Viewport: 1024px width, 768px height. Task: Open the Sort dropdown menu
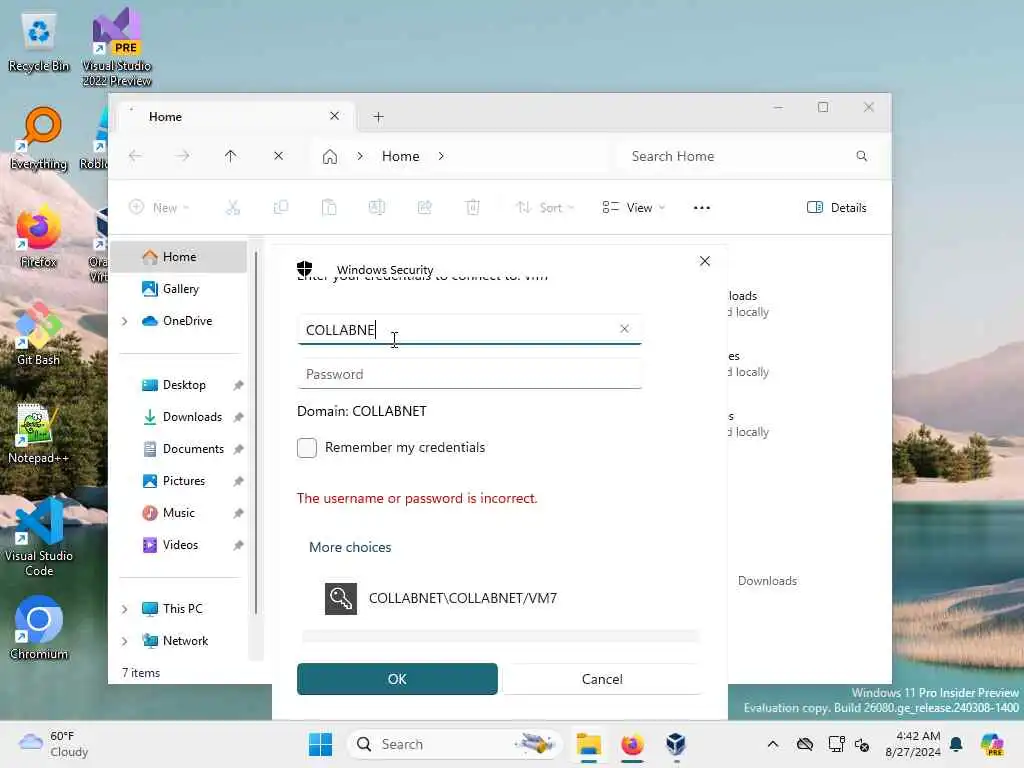click(x=545, y=208)
